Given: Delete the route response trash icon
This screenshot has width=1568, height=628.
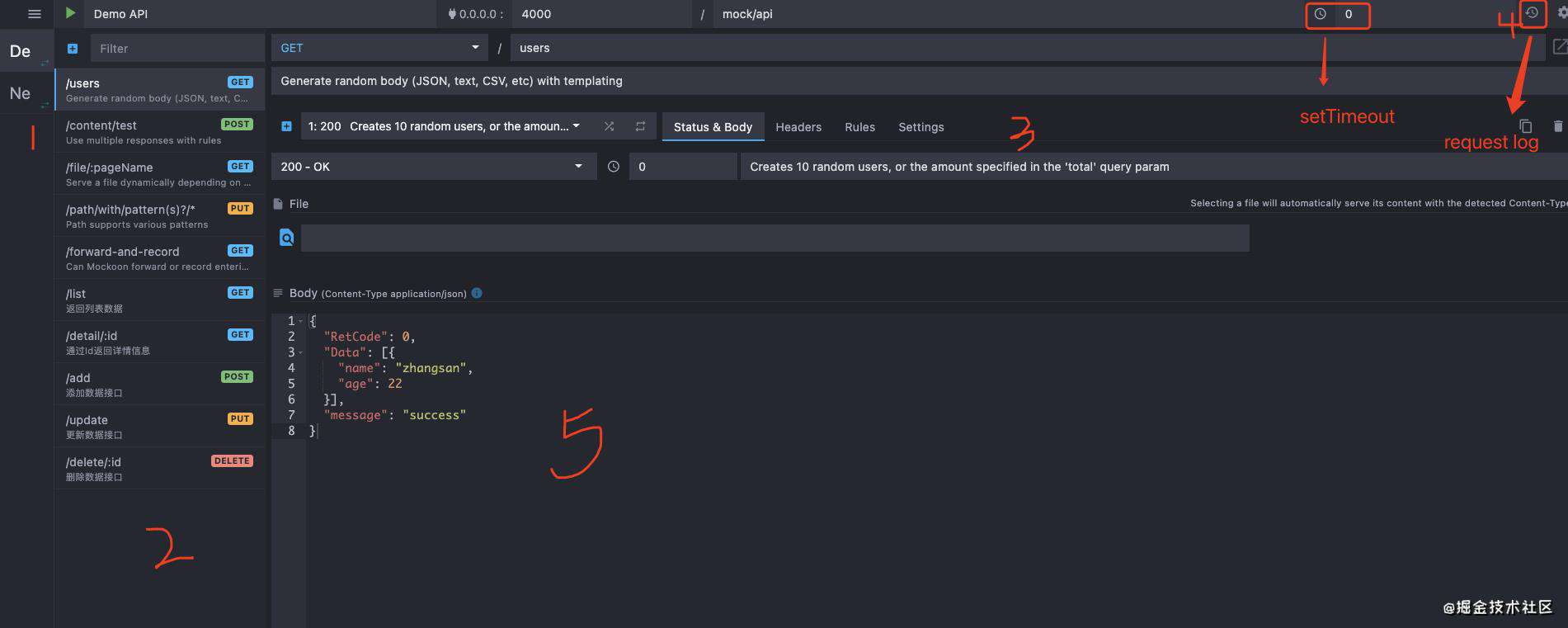Looking at the screenshot, I should coord(1557,126).
